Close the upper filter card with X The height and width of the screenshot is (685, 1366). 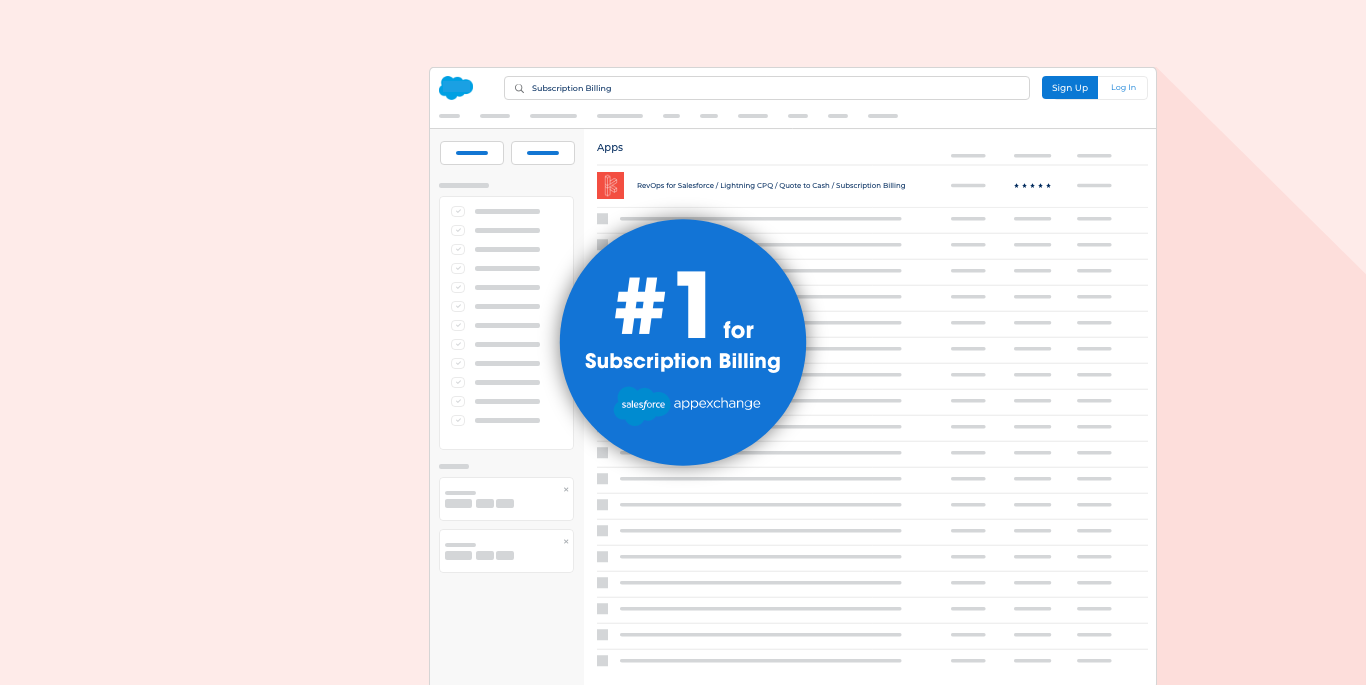[566, 490]
